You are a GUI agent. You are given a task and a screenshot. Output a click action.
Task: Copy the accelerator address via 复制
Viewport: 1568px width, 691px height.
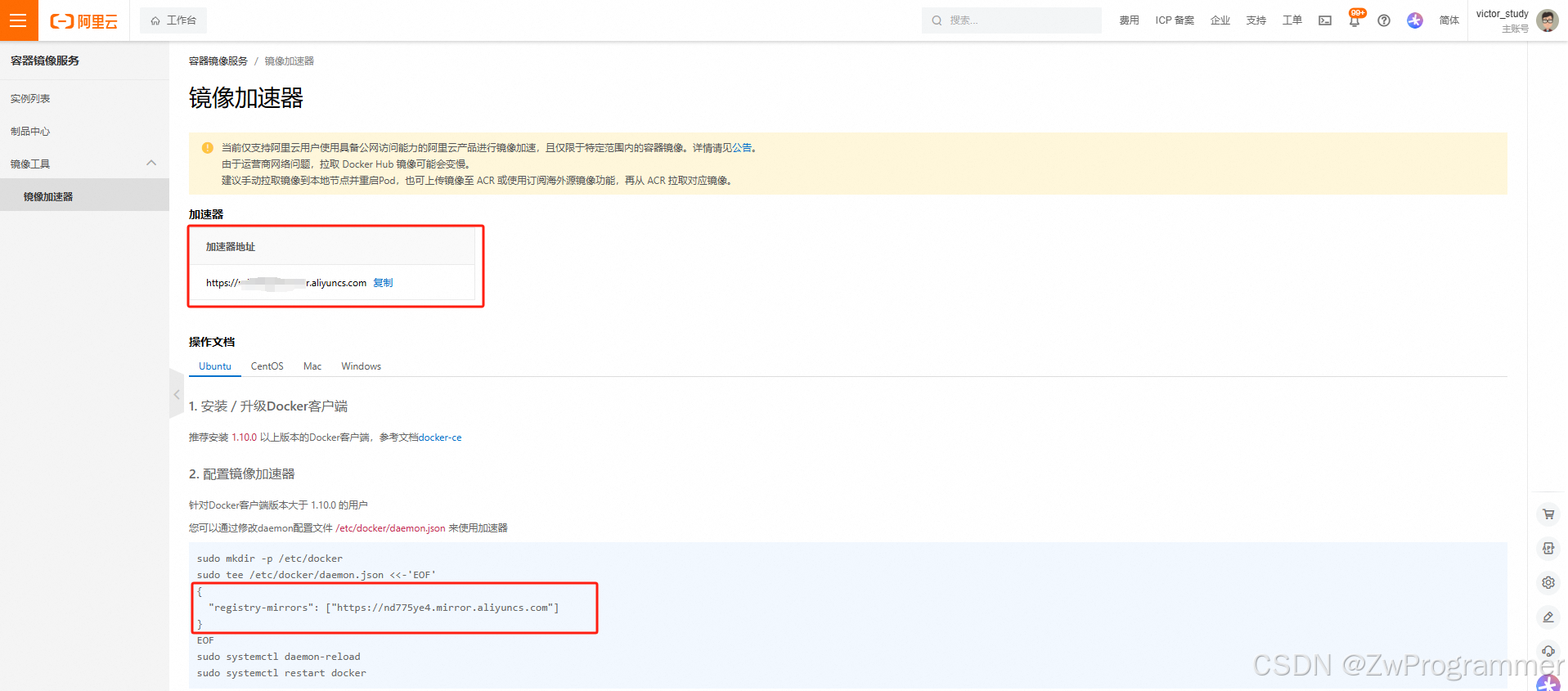[x=383, y=283]
